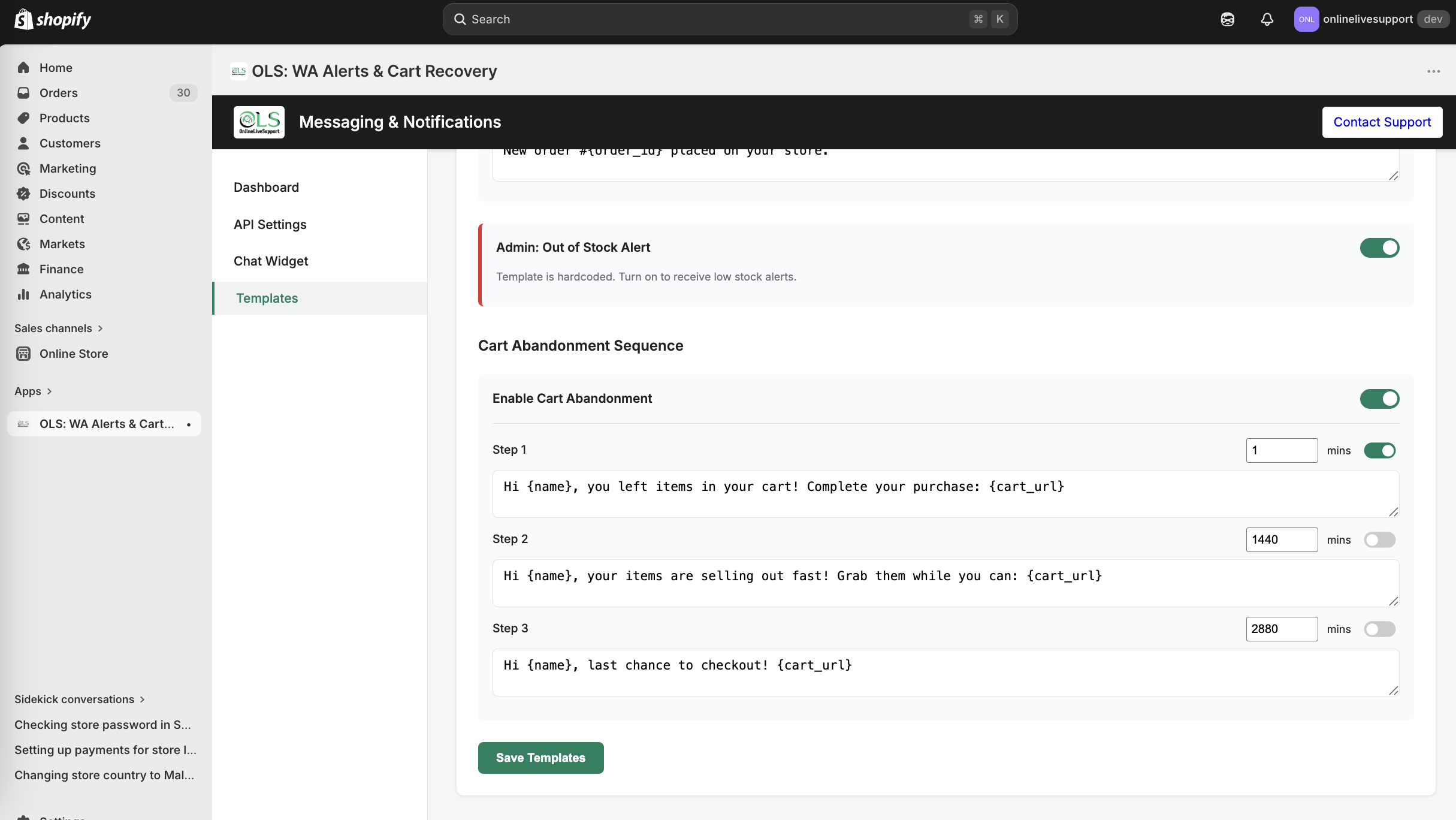Toggle Admin Out of Stock Alert
The height and width of the screenshot is (820, 1456).
tap(1379, 248)
